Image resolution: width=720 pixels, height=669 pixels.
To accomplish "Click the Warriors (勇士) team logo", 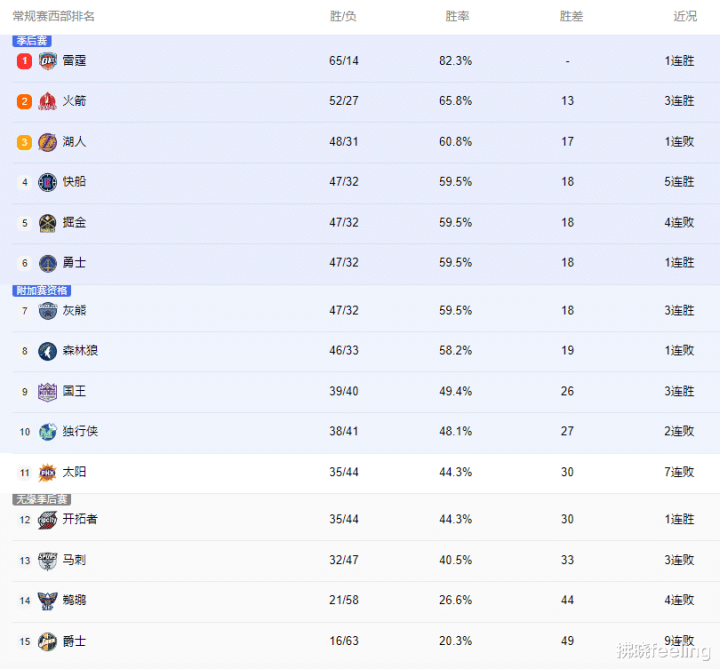I will [x=48, y=263].
